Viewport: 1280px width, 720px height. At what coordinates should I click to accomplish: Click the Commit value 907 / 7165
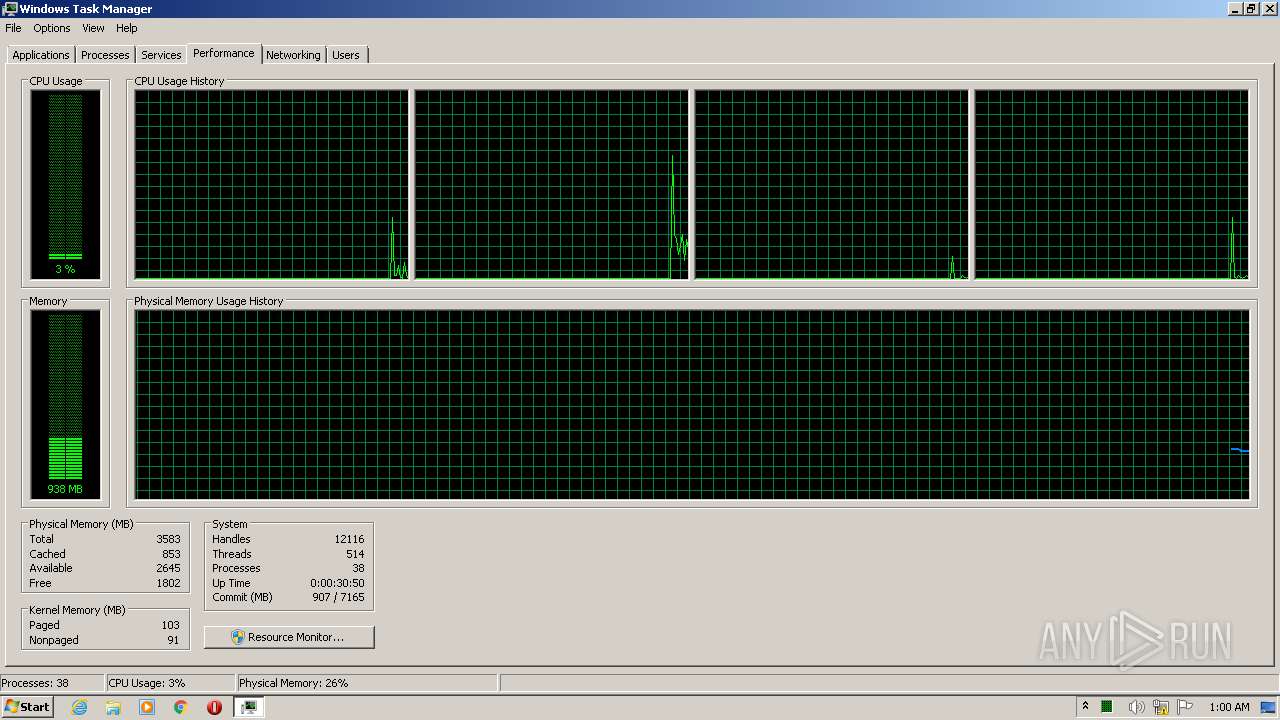pos(338,597)
